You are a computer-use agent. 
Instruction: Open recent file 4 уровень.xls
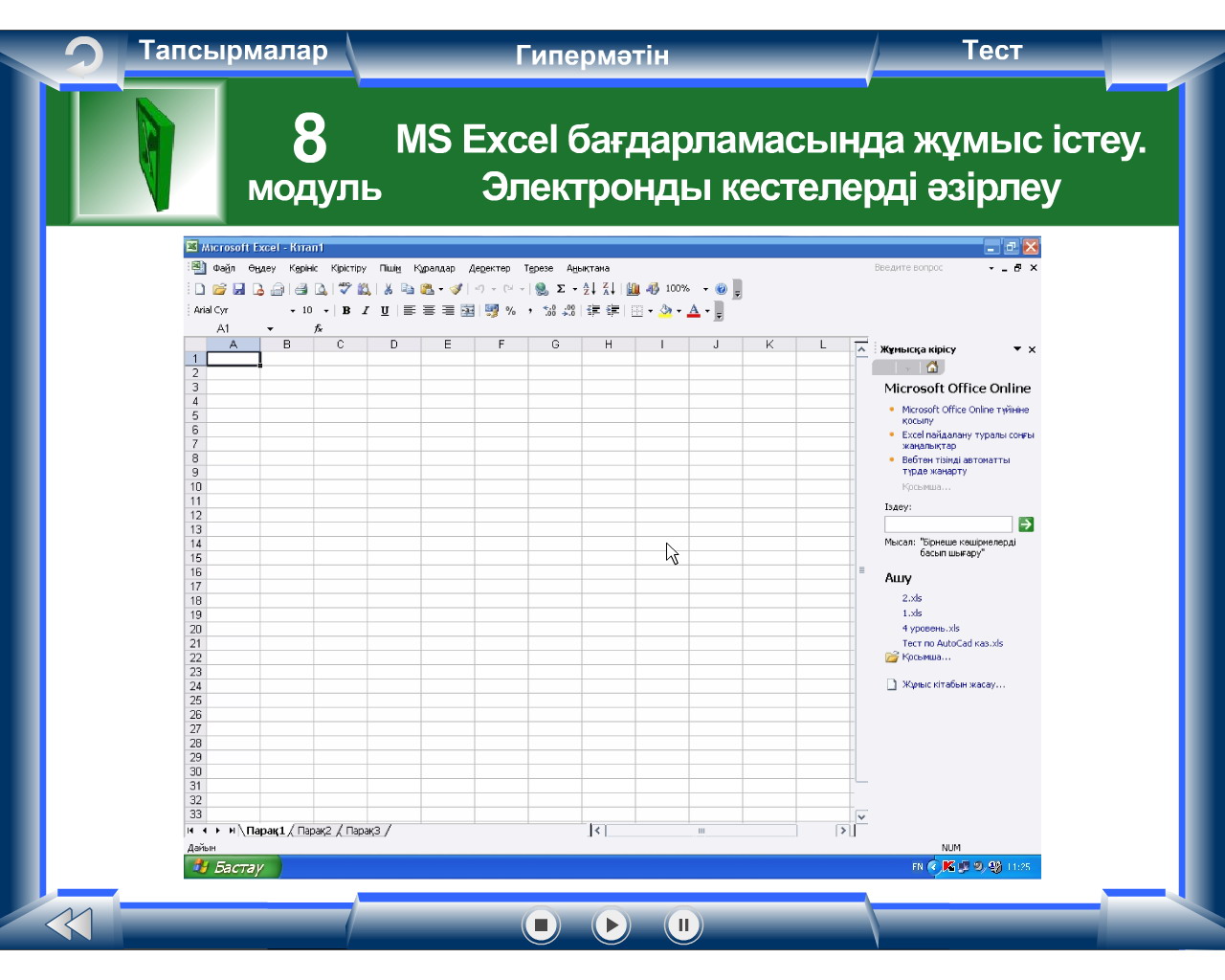[x=930, y=629]
